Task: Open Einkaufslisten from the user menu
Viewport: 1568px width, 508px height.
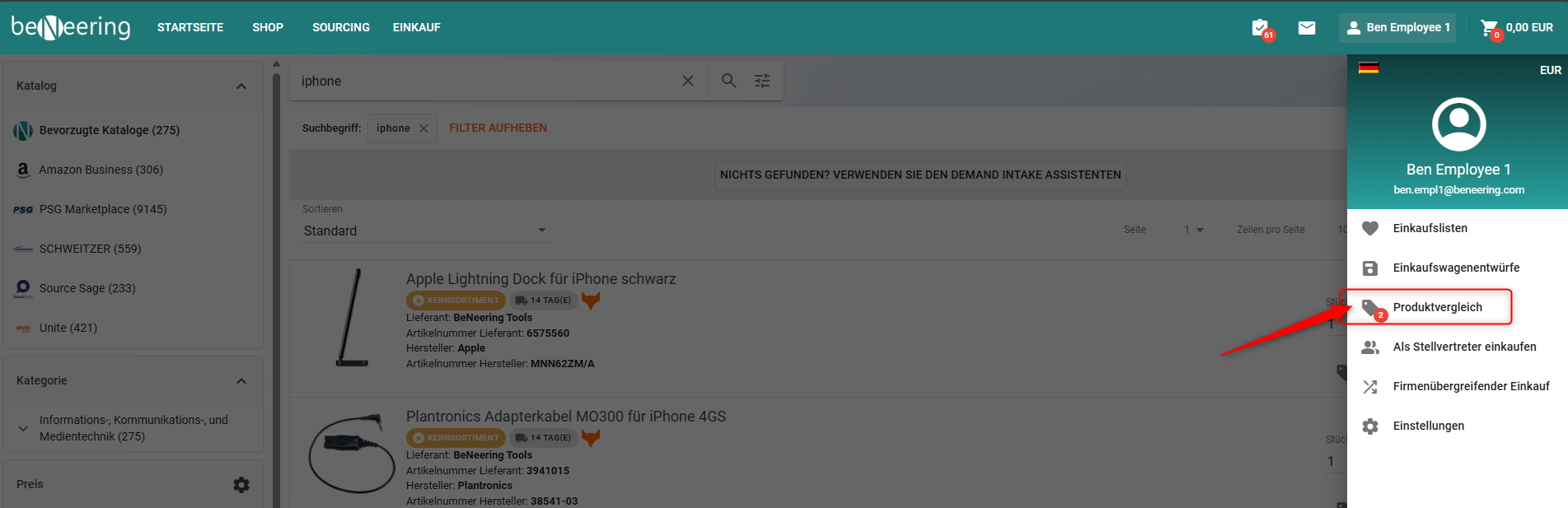Action: tap(1430, 228)
